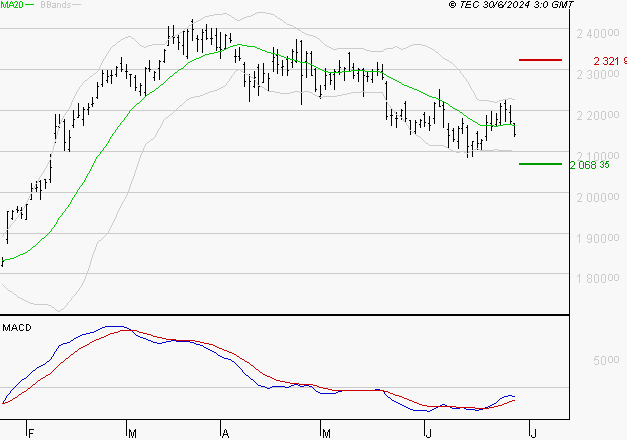
Task: Click the MACD panel label
Action: point(17,328)
